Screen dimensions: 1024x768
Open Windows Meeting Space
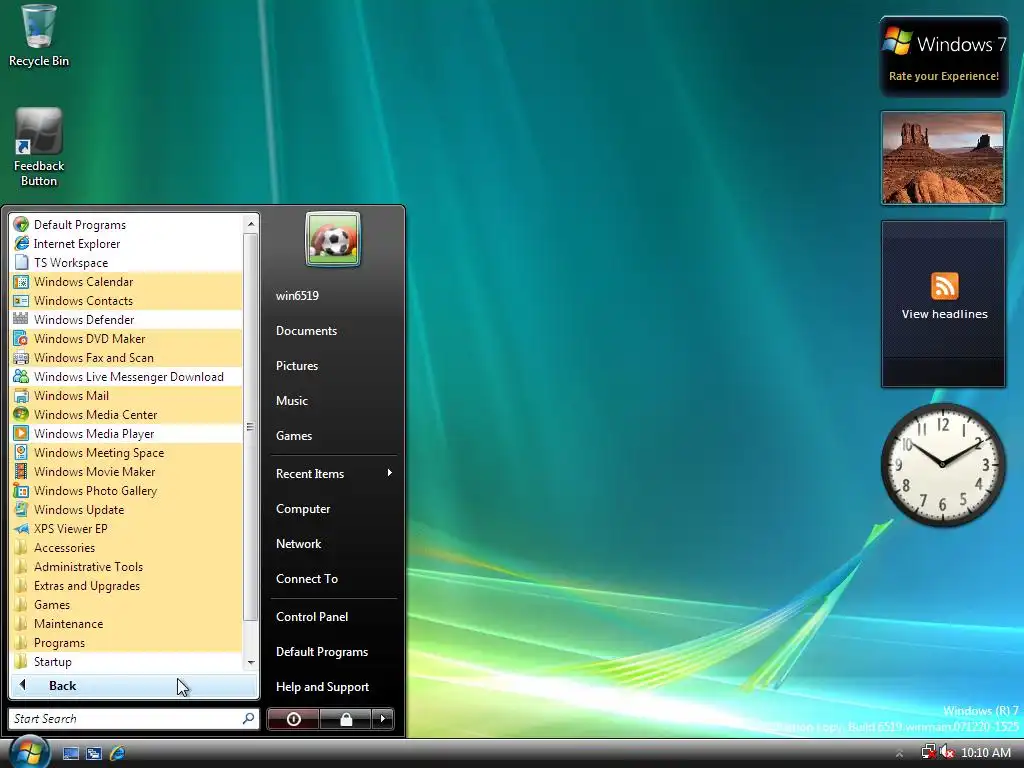tap(127, 453)
